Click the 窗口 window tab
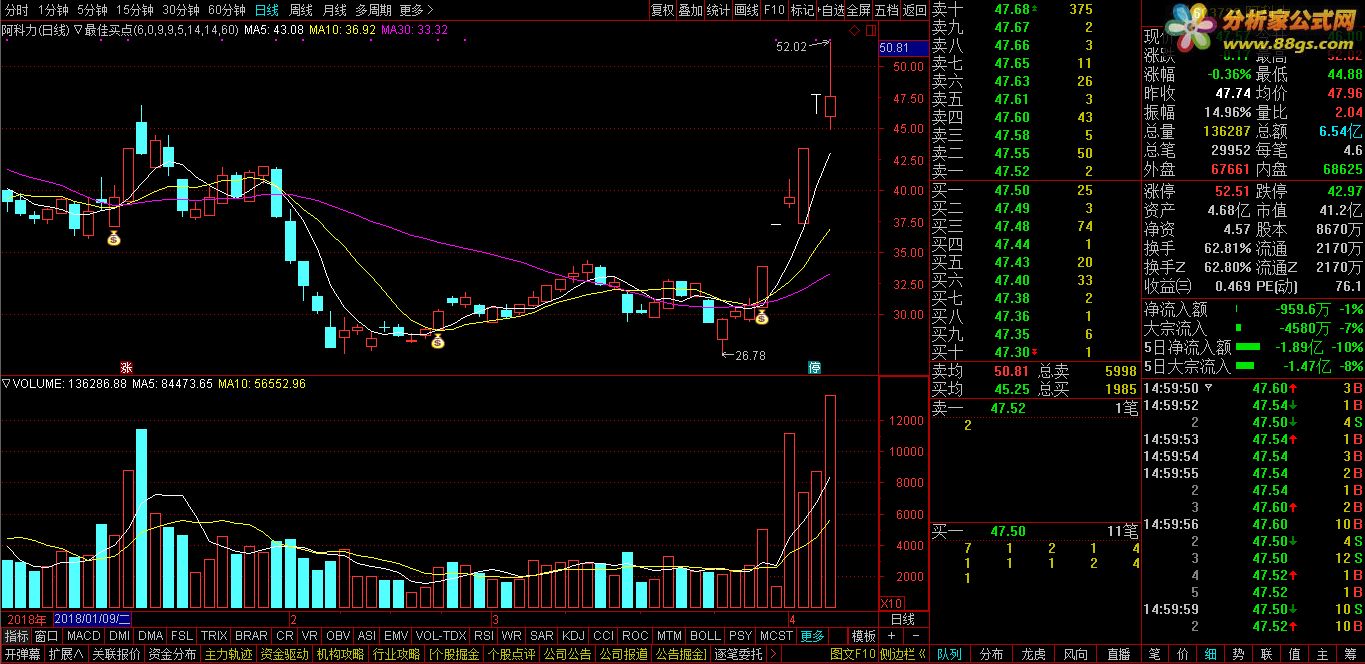This screenshot has width=1365, height=664. [x=47, y=636]
